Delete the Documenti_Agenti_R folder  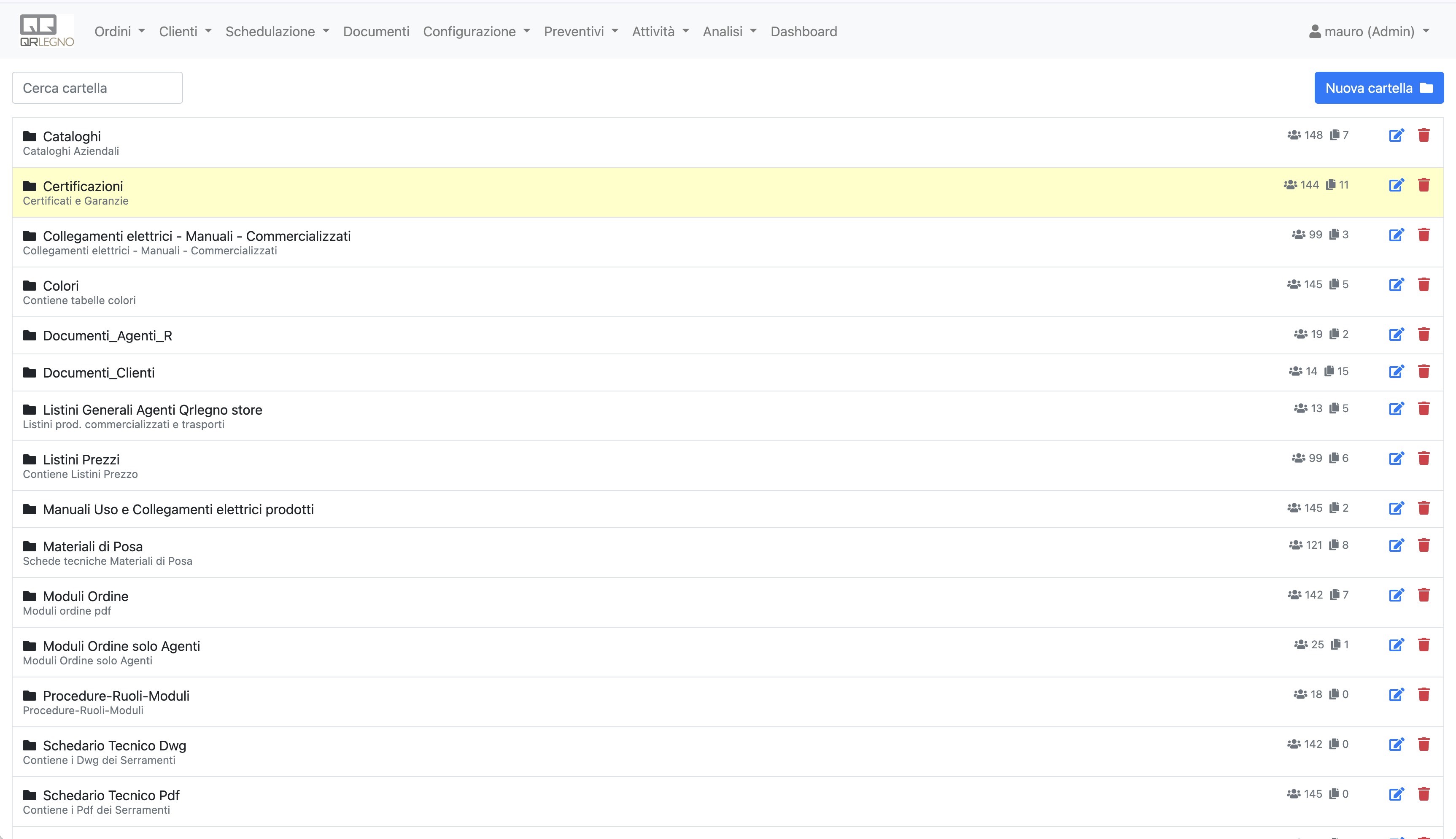tap(1424, 334)
